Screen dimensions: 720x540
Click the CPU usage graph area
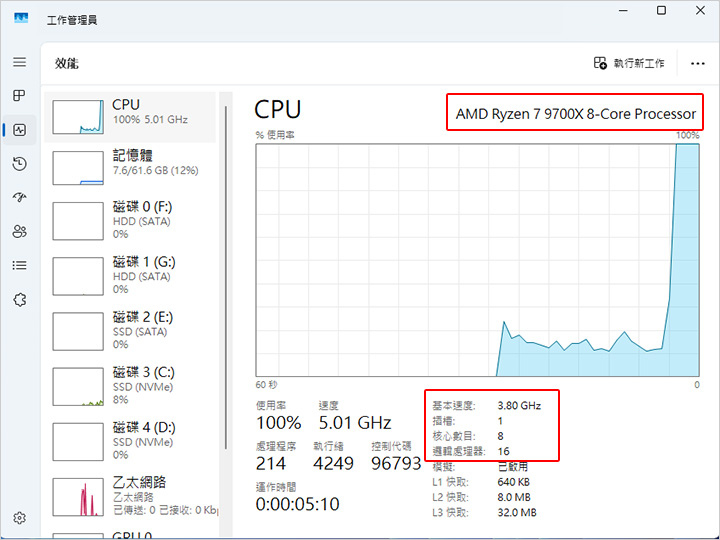pos(478,260)
